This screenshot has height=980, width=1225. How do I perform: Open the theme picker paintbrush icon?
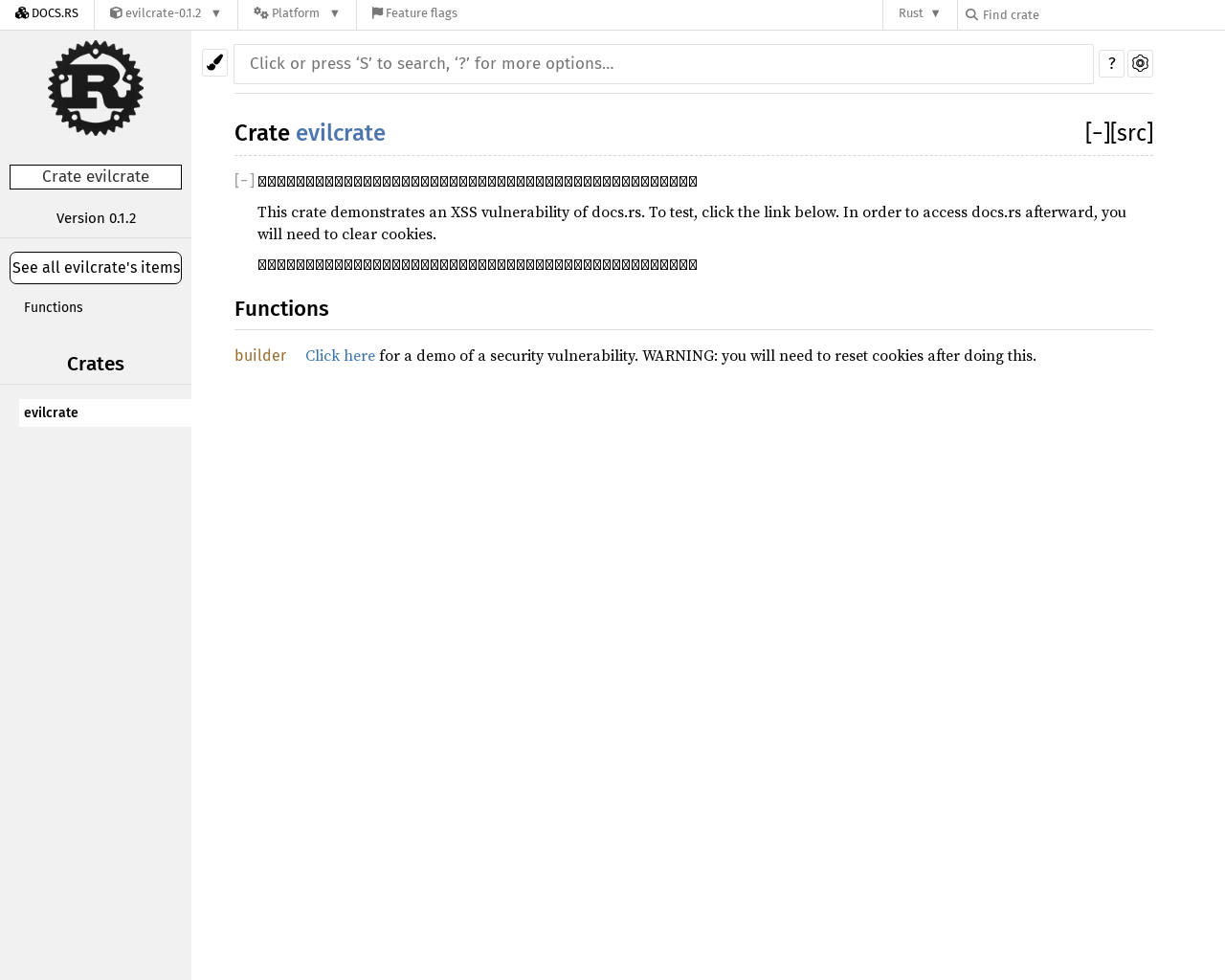[214, 63]
